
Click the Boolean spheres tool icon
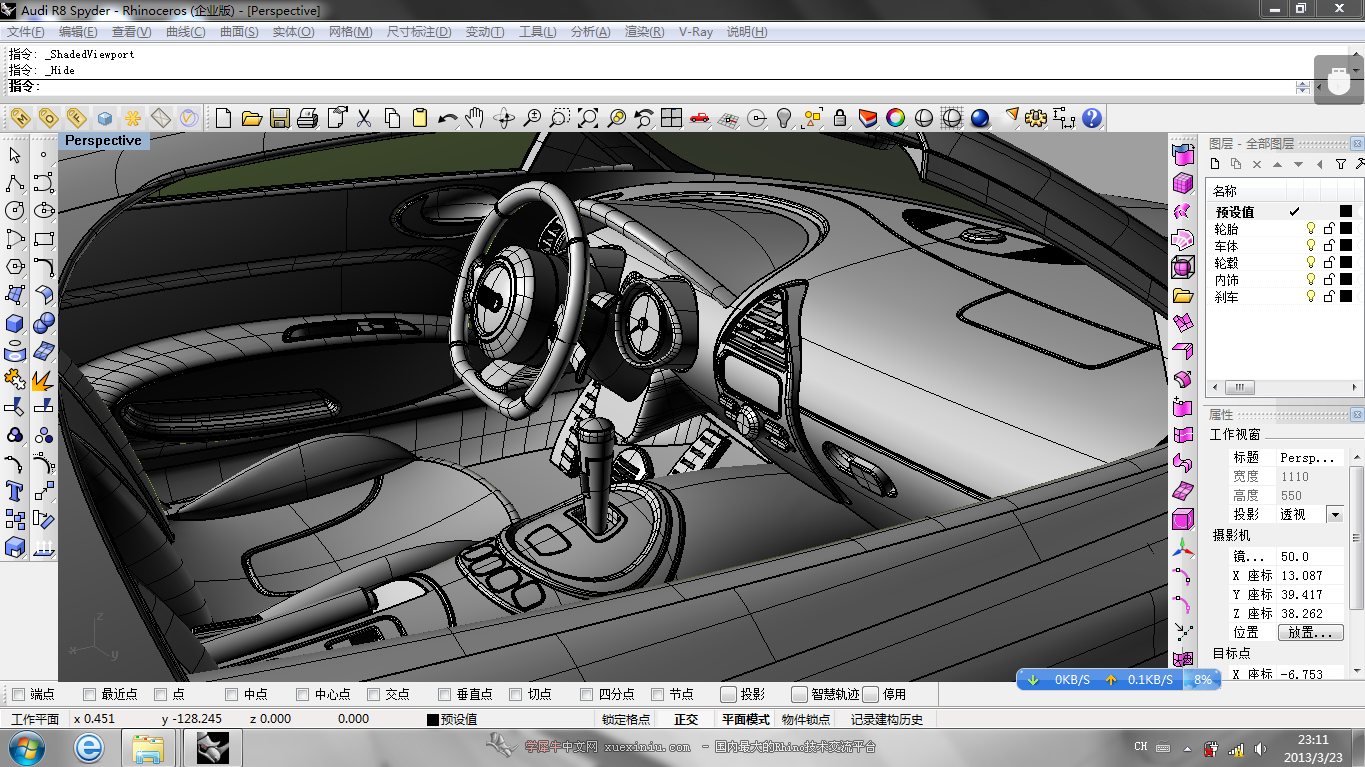click(43, 323)
